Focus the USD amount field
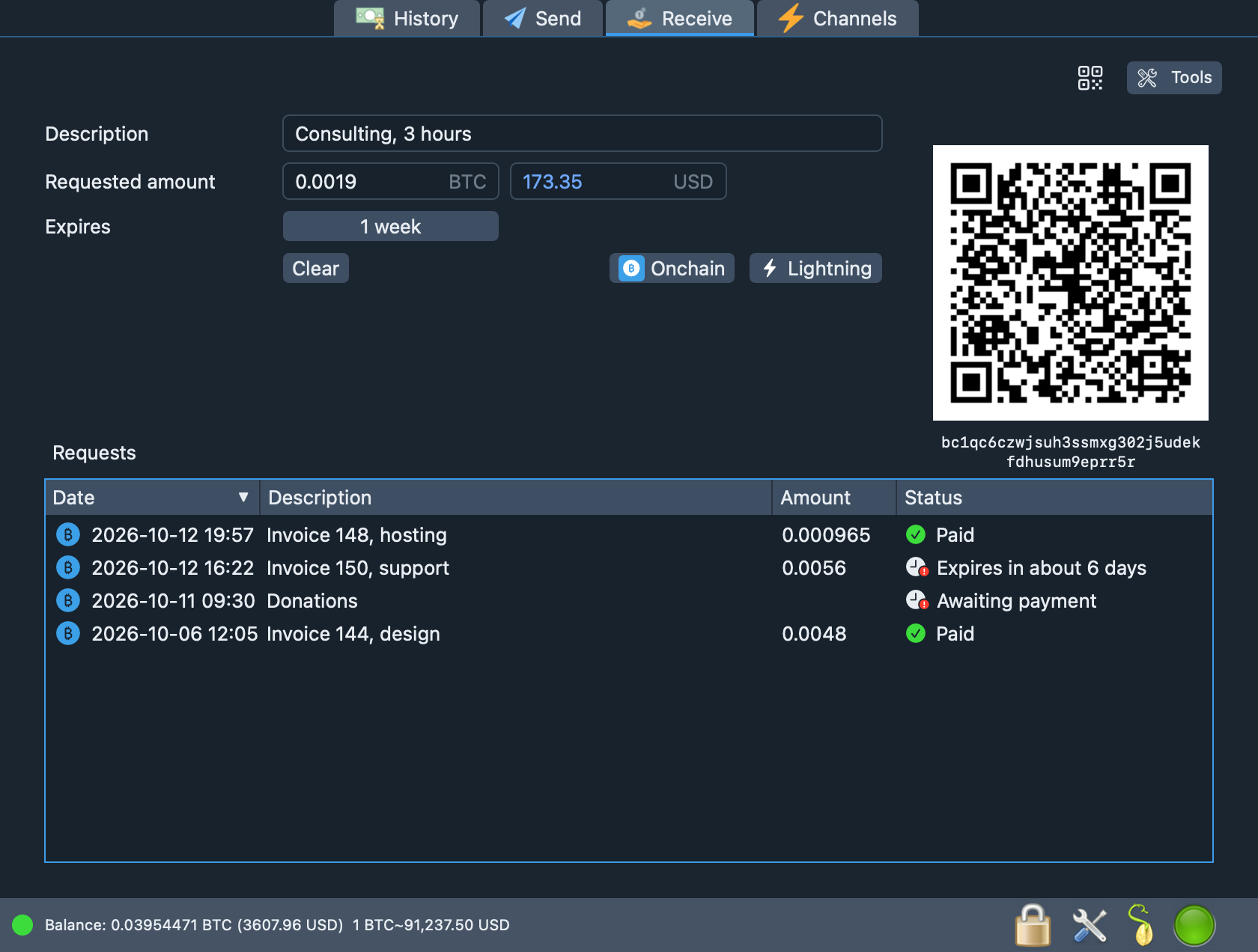Screen dimensions: 1258x952 point(619,181)
